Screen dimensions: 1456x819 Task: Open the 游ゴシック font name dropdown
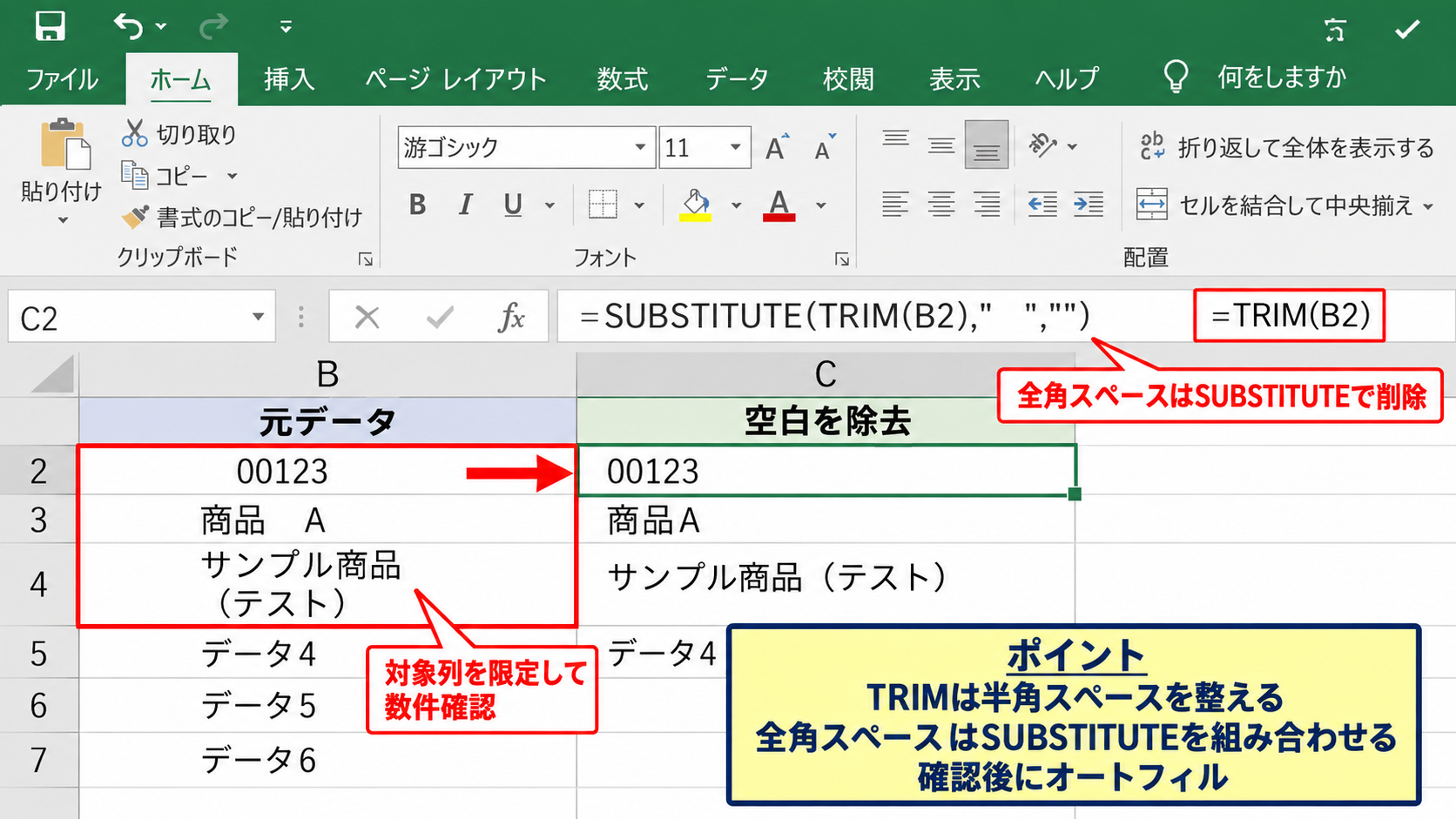[x=640, y=147]
